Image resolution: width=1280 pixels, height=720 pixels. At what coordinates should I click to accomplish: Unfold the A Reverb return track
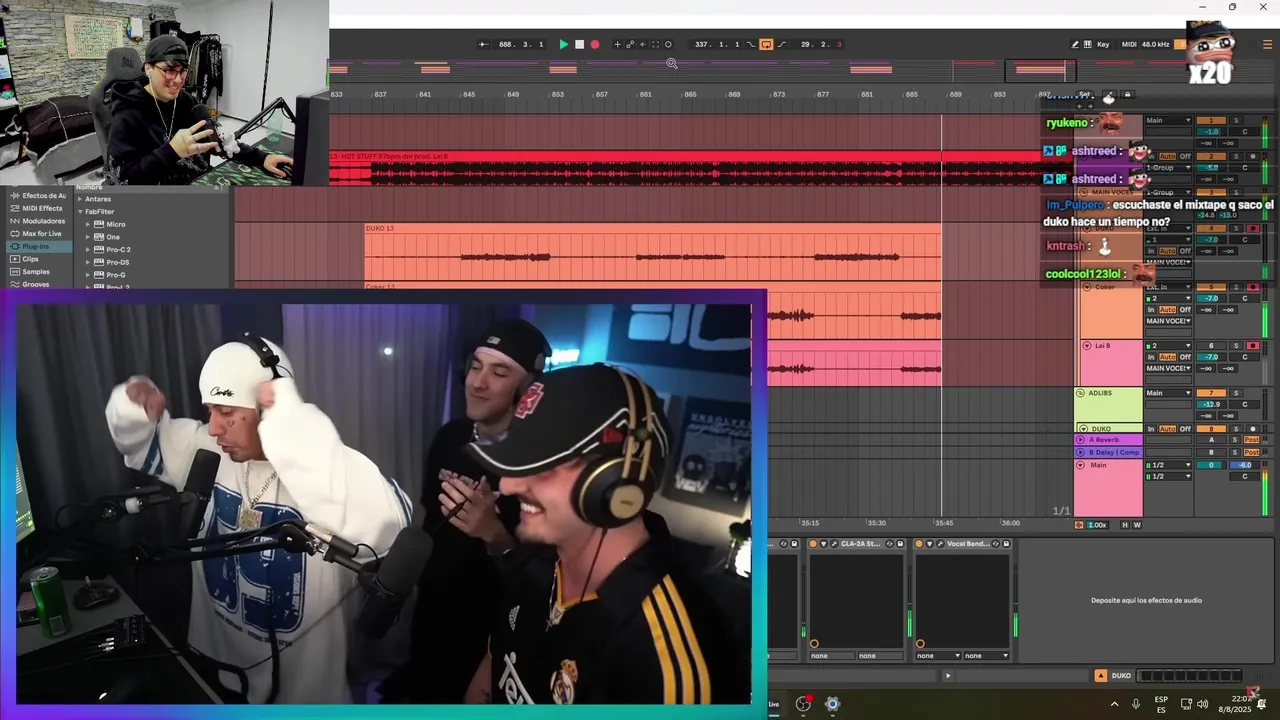point(1080,440)
